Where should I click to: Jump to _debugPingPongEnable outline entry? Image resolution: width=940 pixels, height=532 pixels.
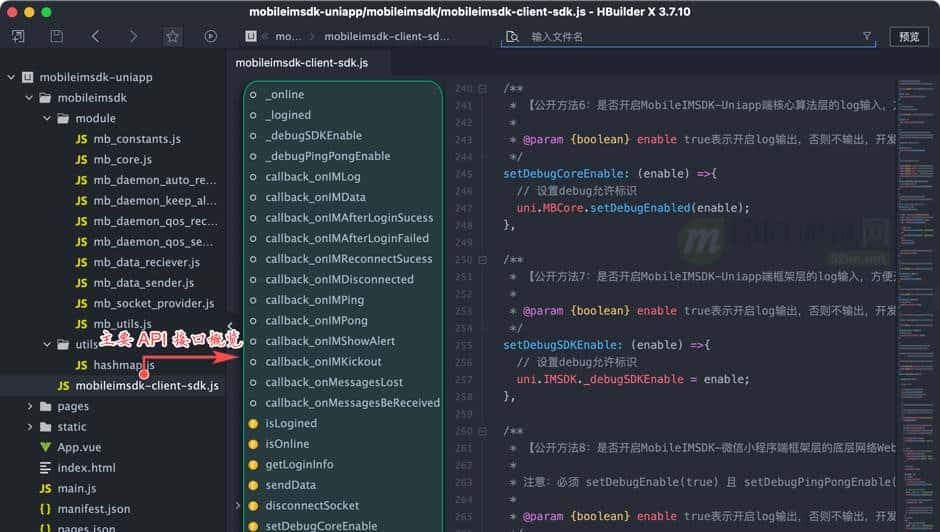(328, 156)
